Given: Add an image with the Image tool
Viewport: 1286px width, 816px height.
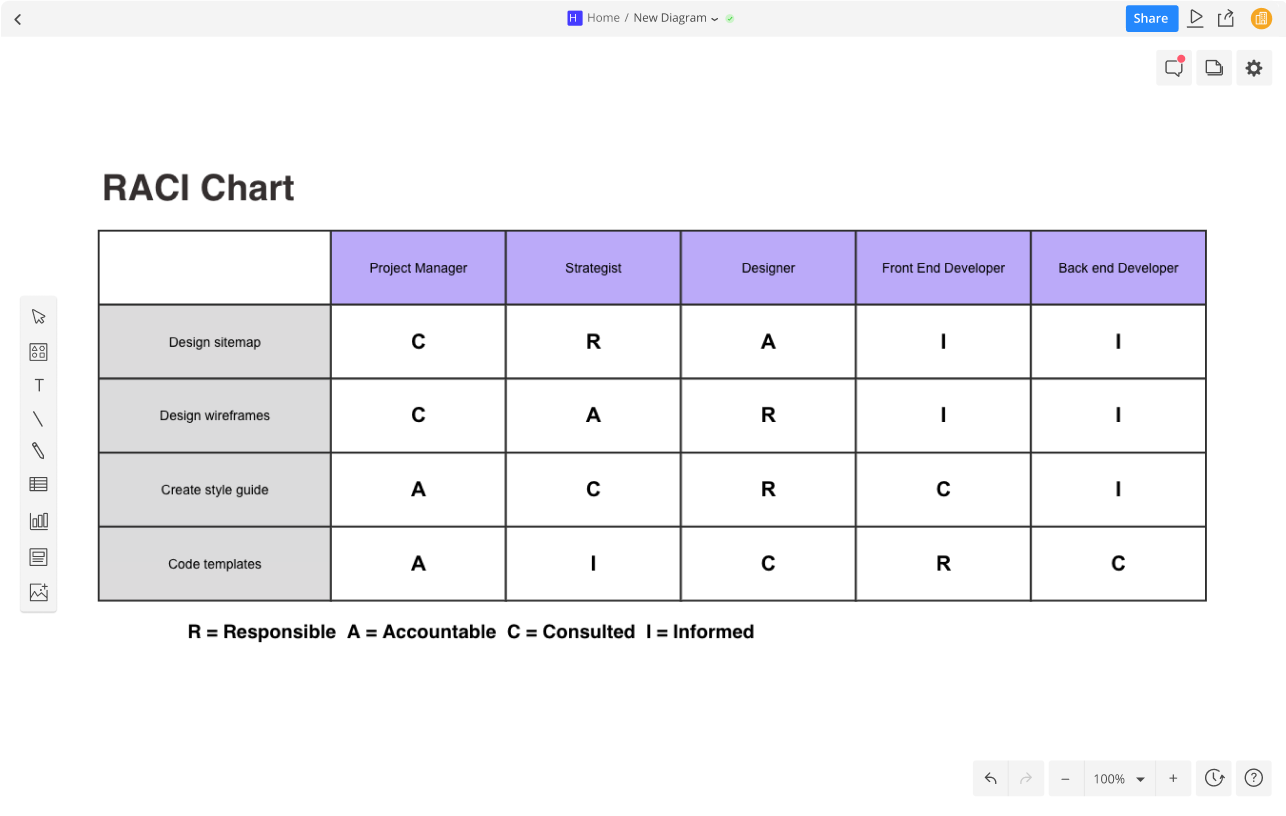Looking at the screenshot, I should coord(38,592).
